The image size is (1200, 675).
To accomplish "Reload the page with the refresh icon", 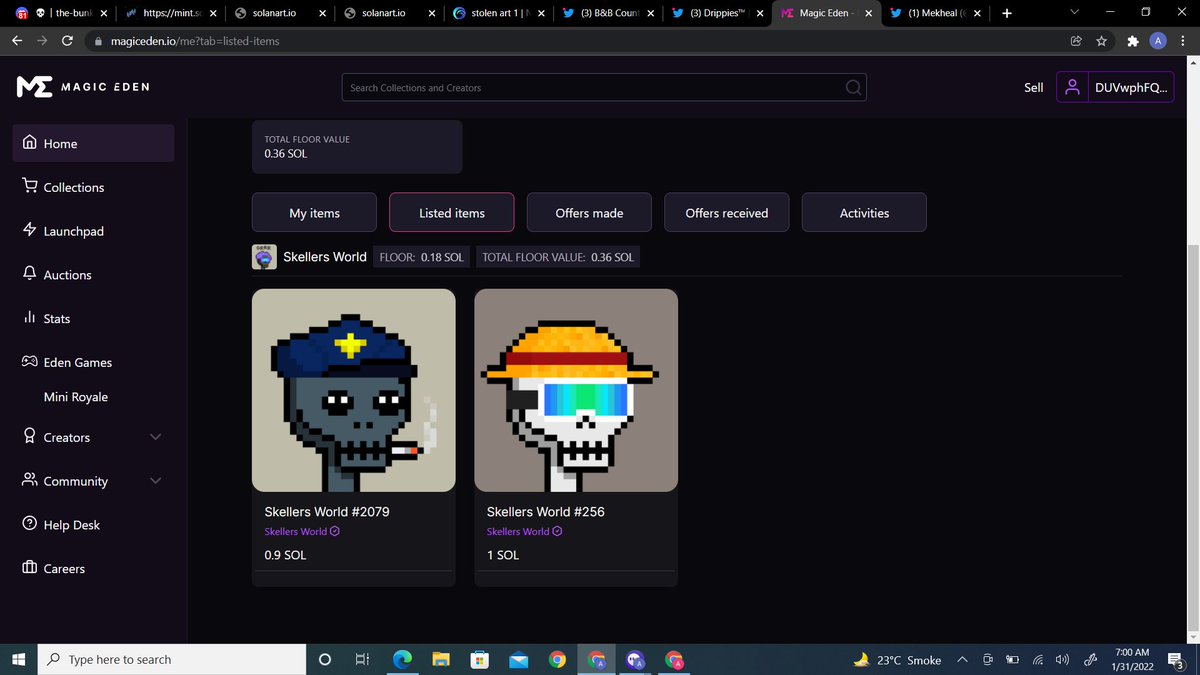I will pos(67,41).
